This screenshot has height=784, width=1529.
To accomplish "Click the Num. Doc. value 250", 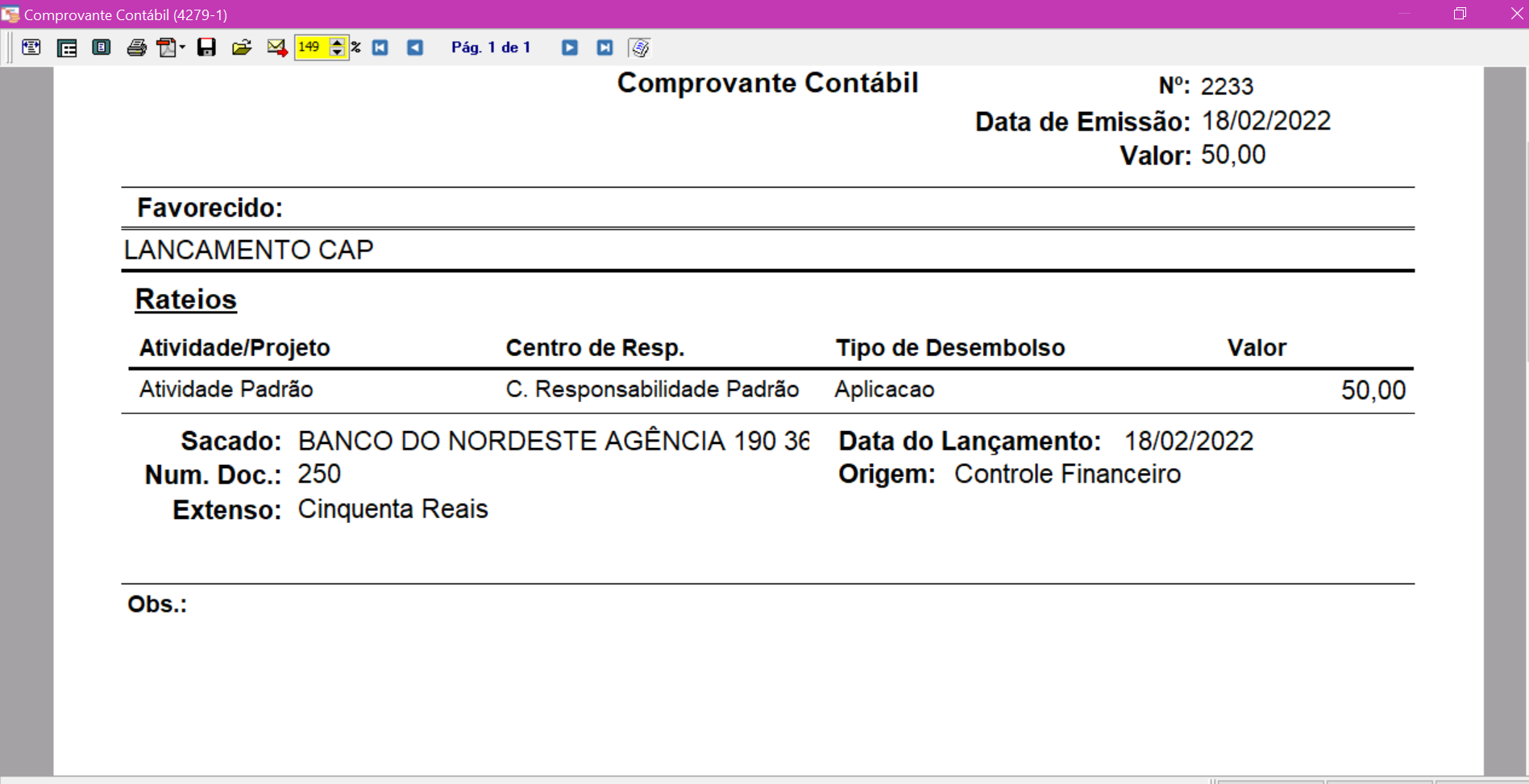I will click(319, 474).
